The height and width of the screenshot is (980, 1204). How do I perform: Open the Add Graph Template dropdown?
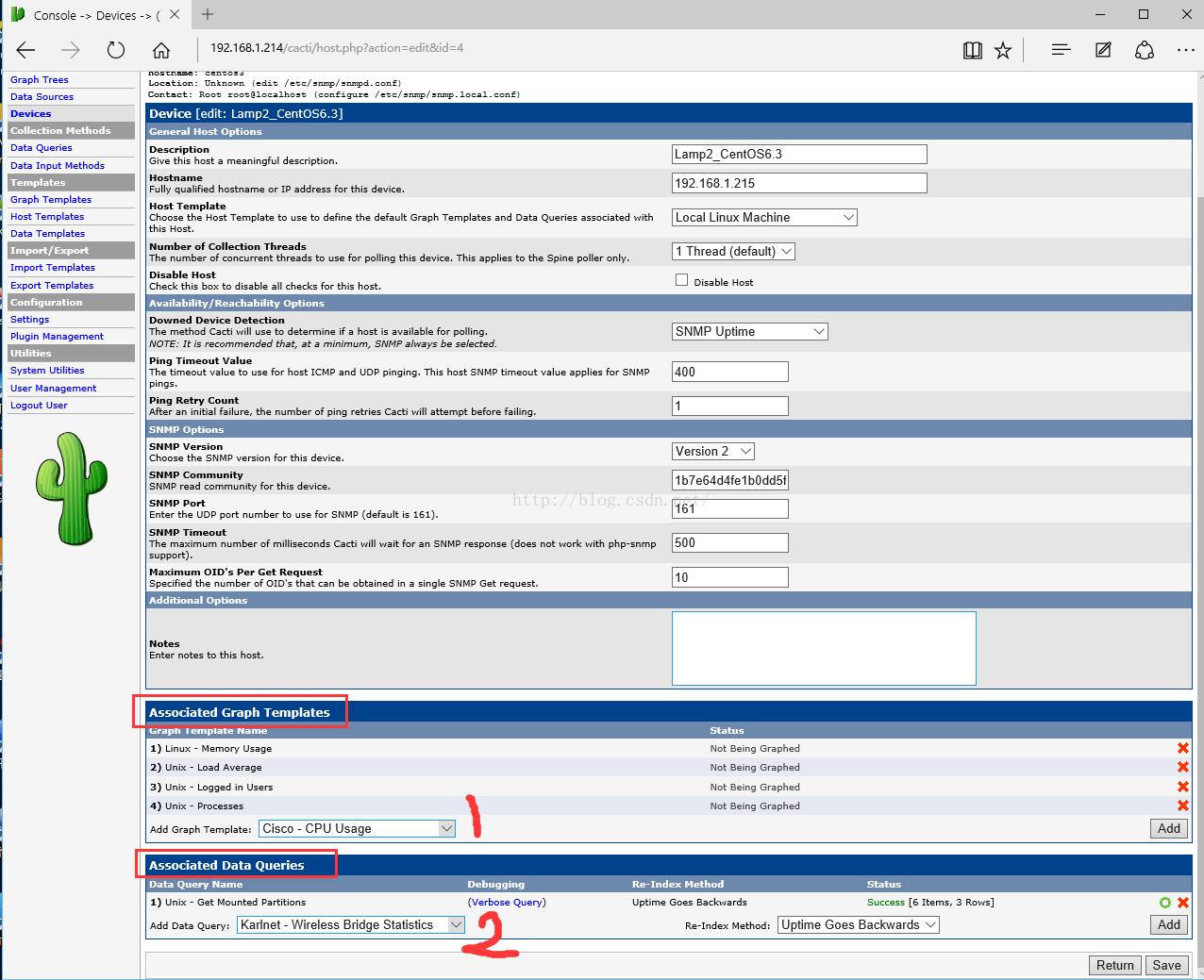(358, 828)
